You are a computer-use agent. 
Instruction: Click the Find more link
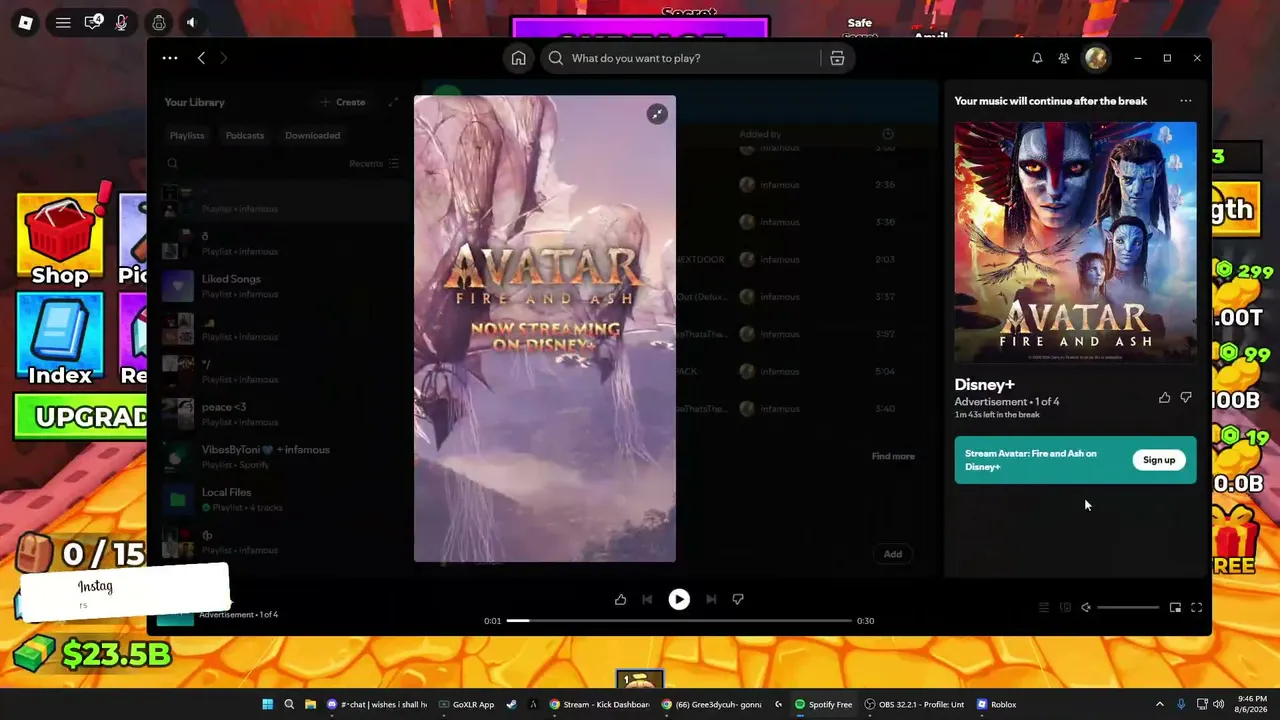click(893, 456)
